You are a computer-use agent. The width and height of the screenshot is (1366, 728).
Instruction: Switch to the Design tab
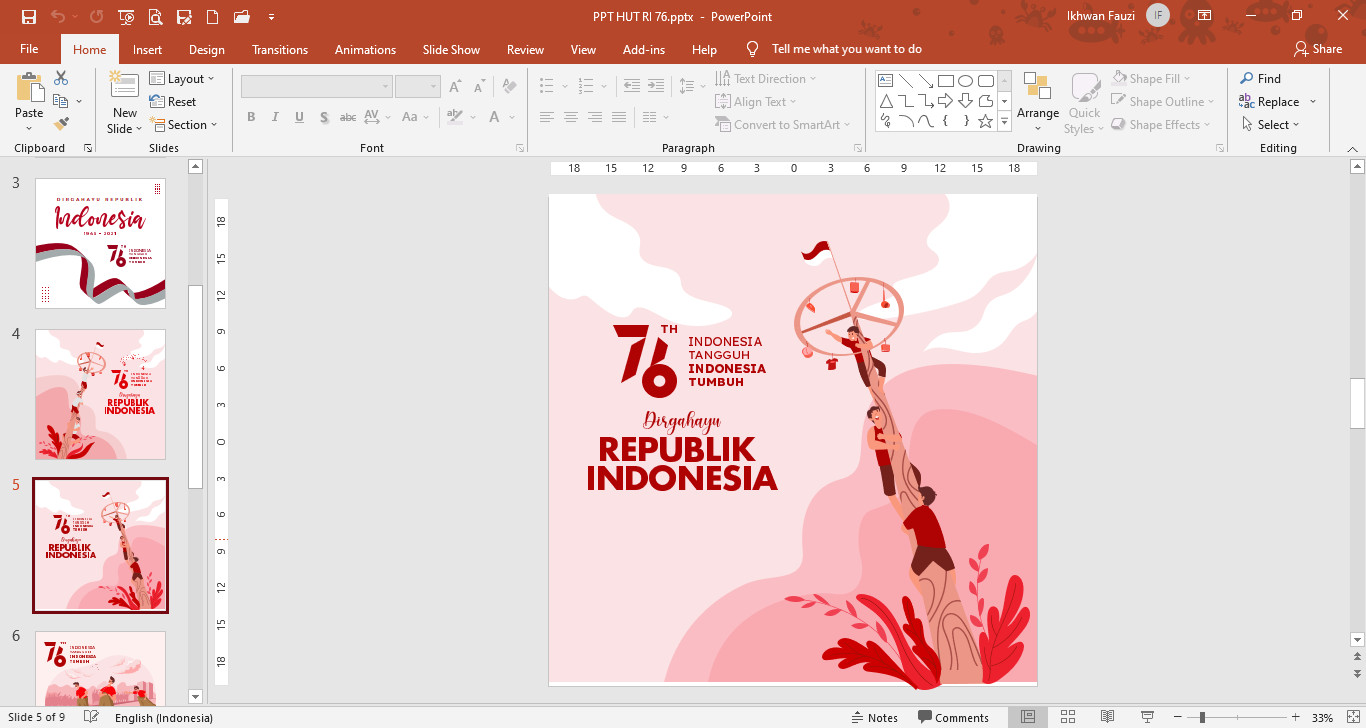(x=206, y=48)
